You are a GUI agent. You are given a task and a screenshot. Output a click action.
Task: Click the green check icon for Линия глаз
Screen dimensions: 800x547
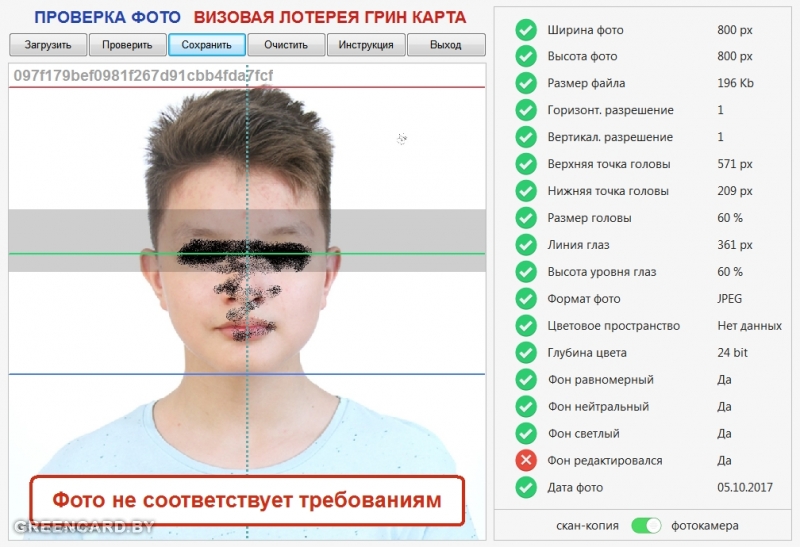coord(526,245)
